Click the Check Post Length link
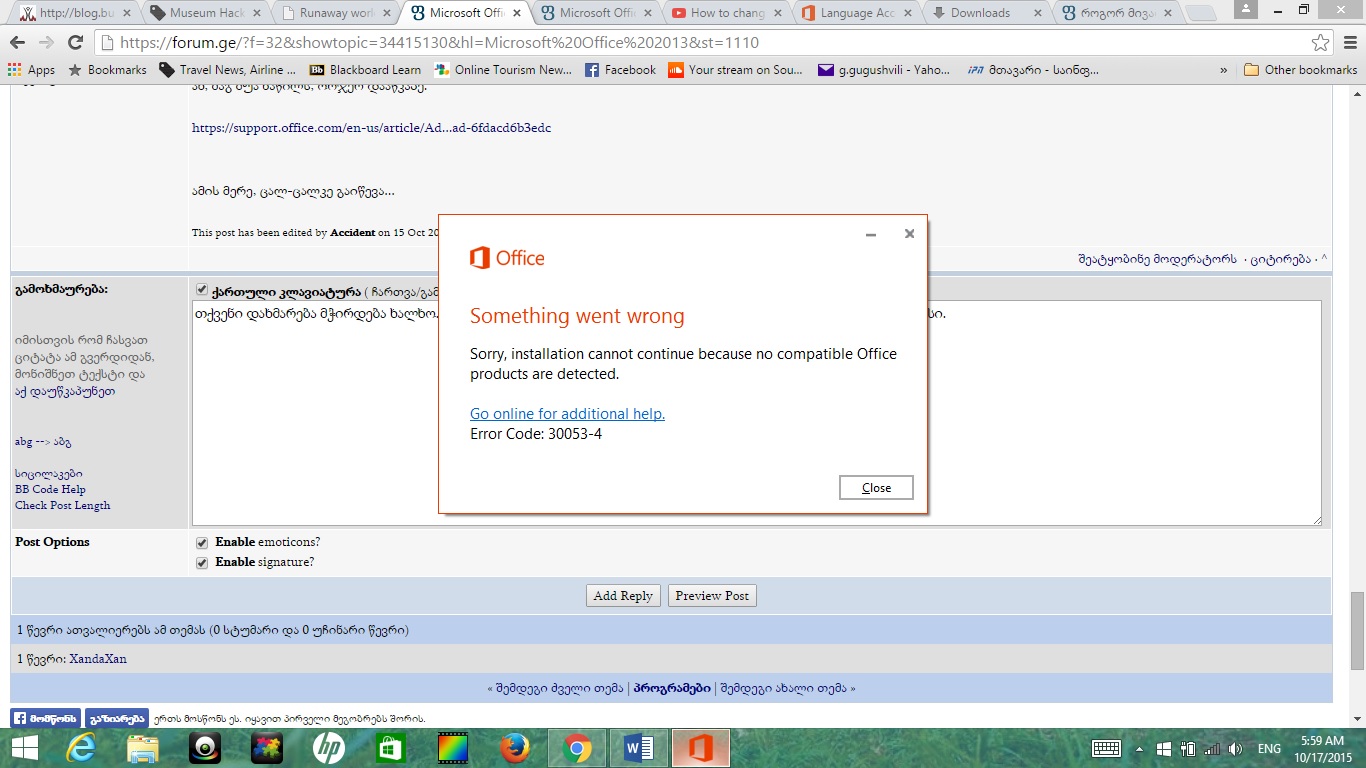The image size is (1366, 768). click(x=63, y=506)
